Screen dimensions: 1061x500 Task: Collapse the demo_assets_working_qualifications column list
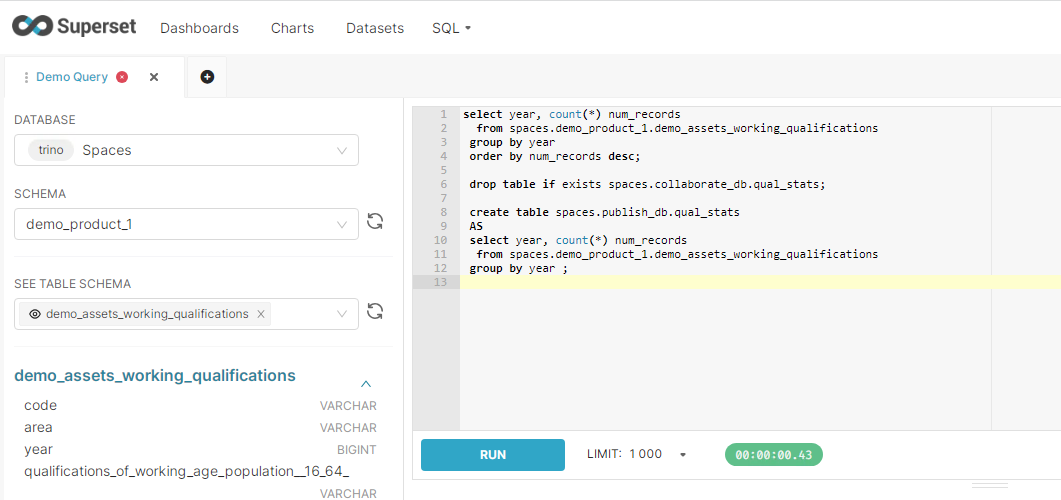tap(366, 383)
